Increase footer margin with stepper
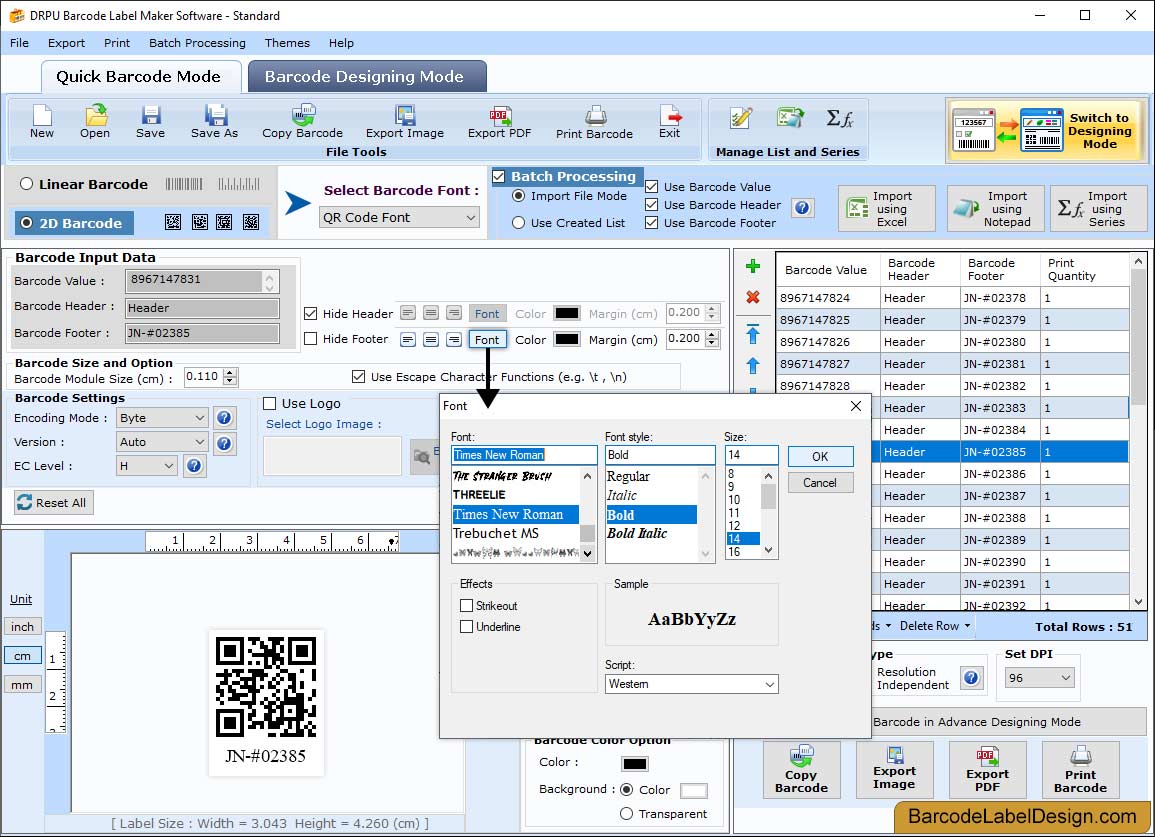Viewport: 1155px width, 837px height. (712, 335)
